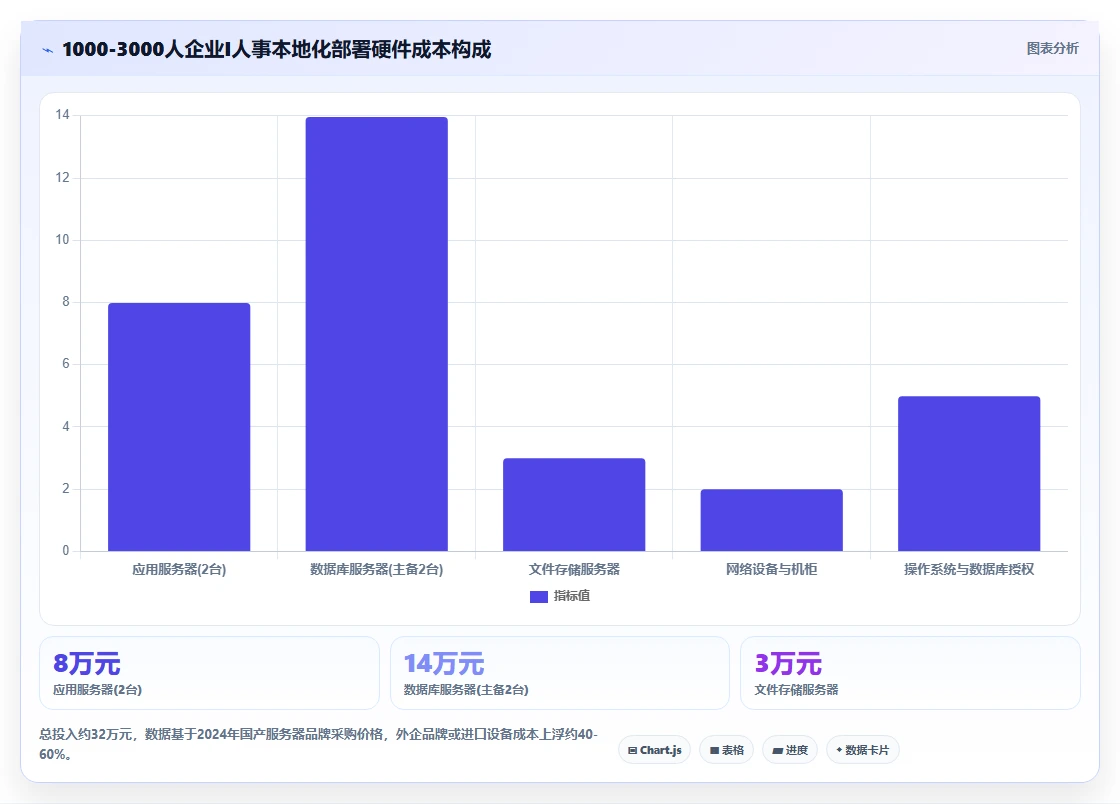Open the 14万元 data card
This screenshot has height=804, width=1120.
tap(560, 673)
